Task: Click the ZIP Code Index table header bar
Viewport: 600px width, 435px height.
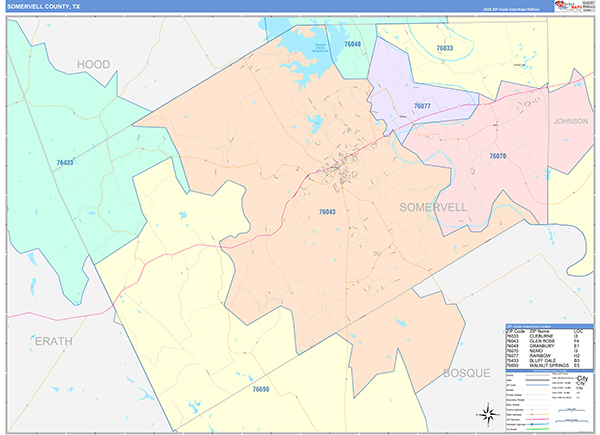Action: pyautogui.click(x=549, y=326)
